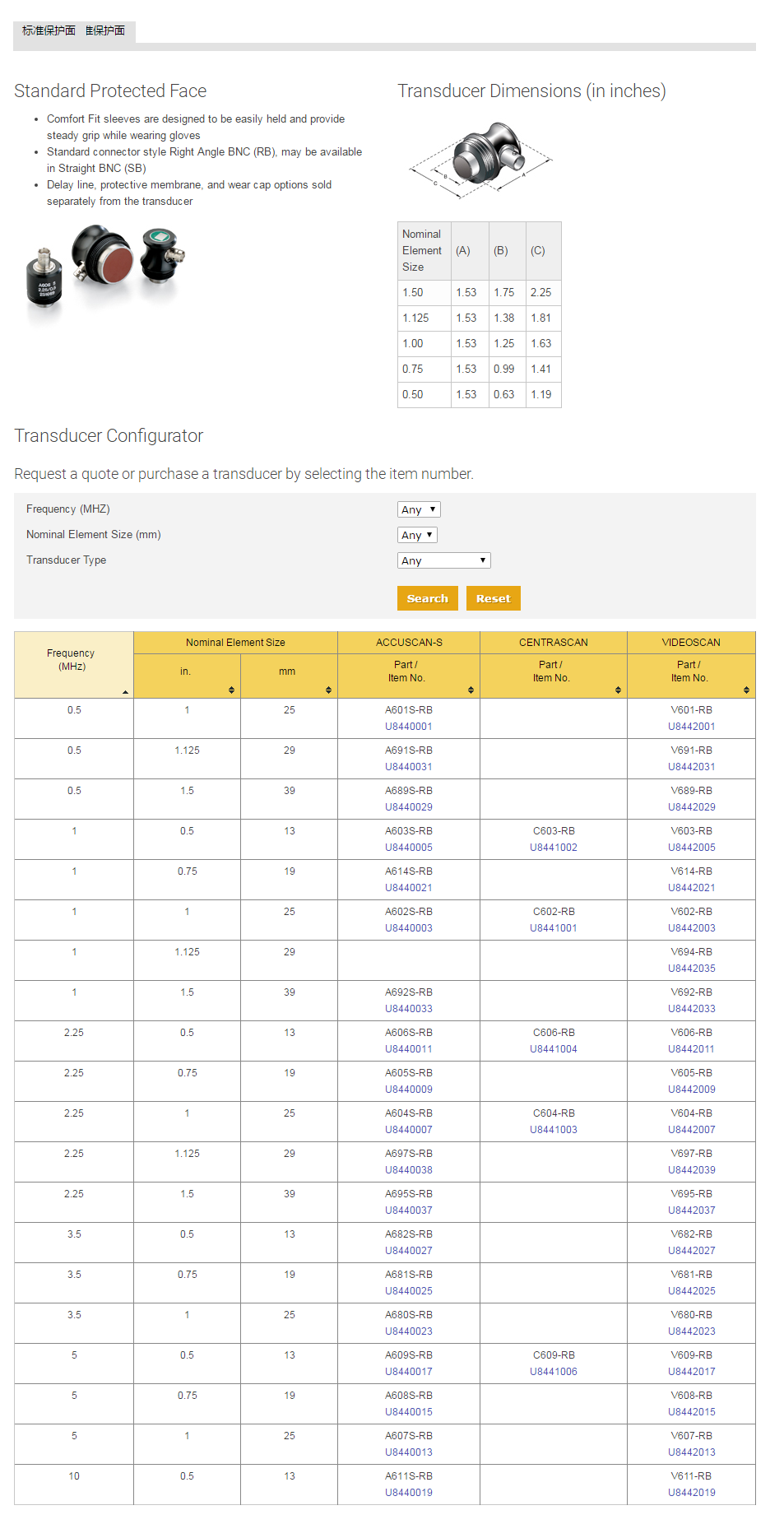Click the transducer dimensions diagram
The image size is (784, 1538).
click(481, 160)
